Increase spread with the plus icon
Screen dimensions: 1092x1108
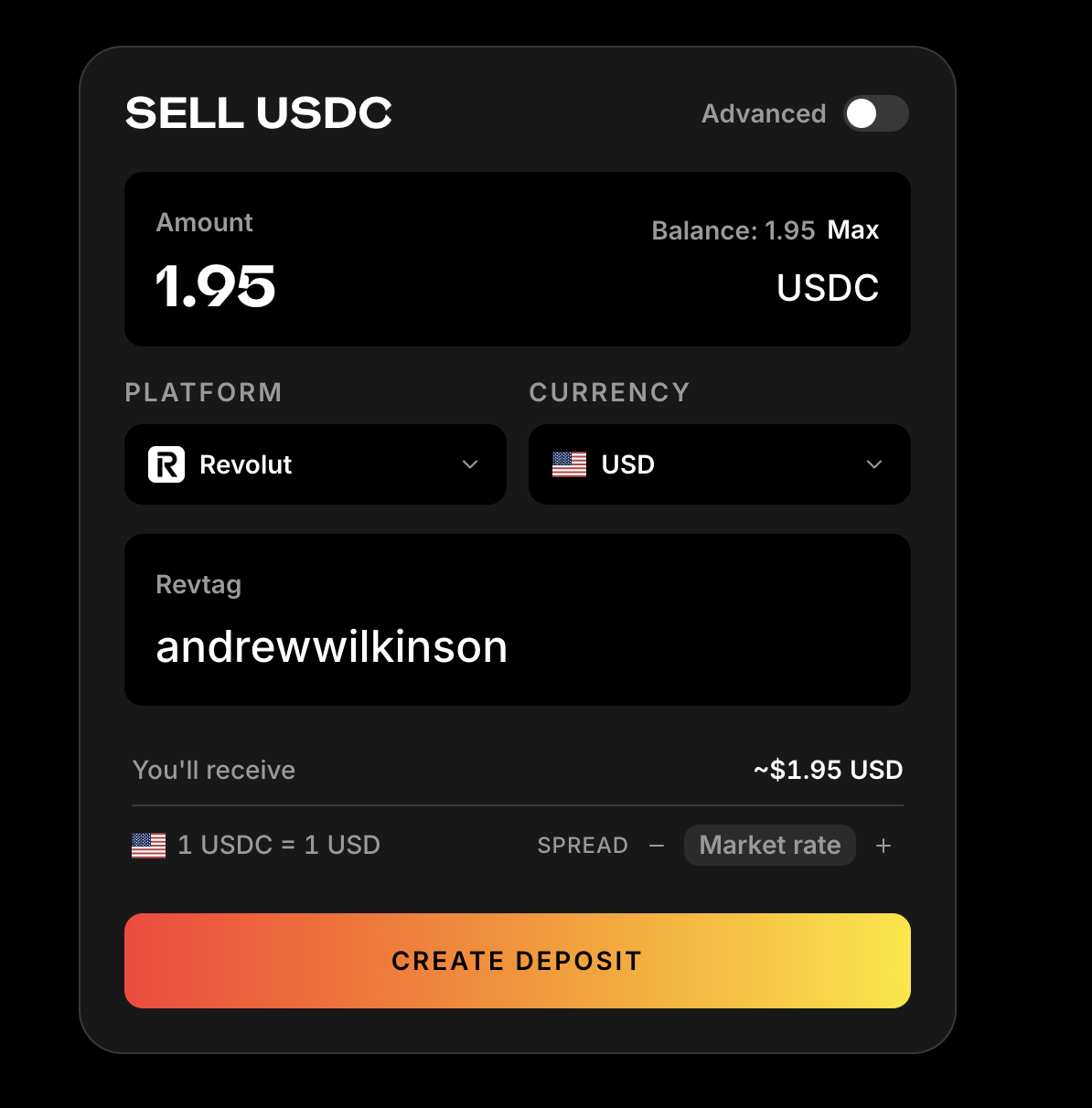tap(883, 846)
